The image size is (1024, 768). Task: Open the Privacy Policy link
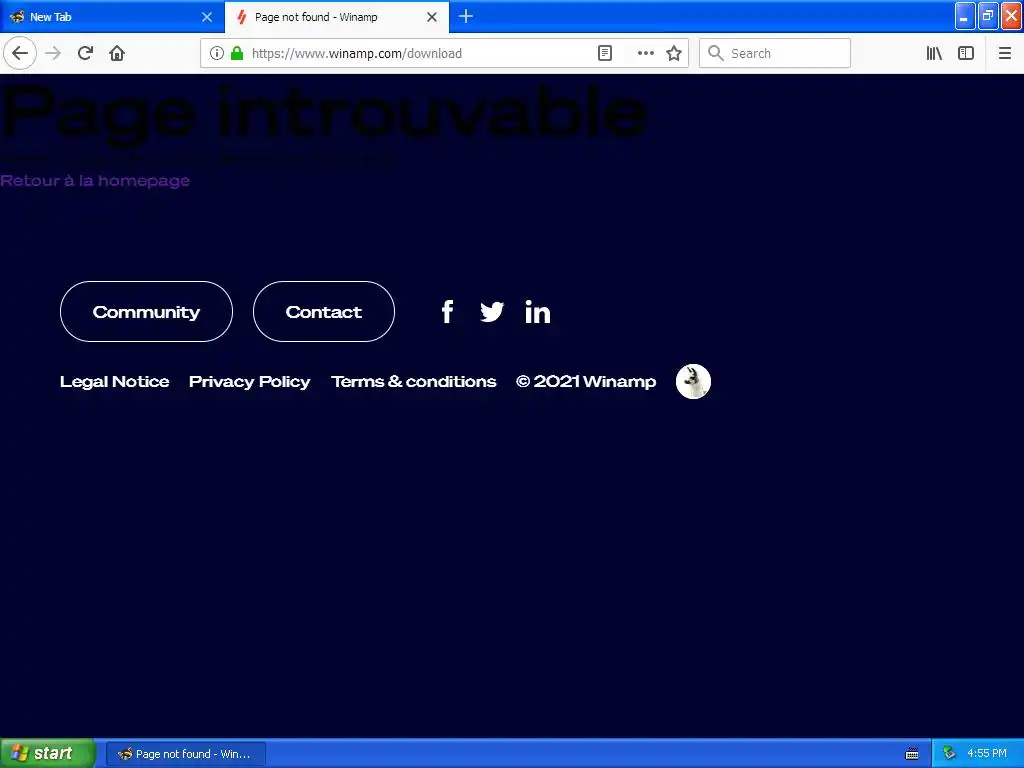(249, 381)
